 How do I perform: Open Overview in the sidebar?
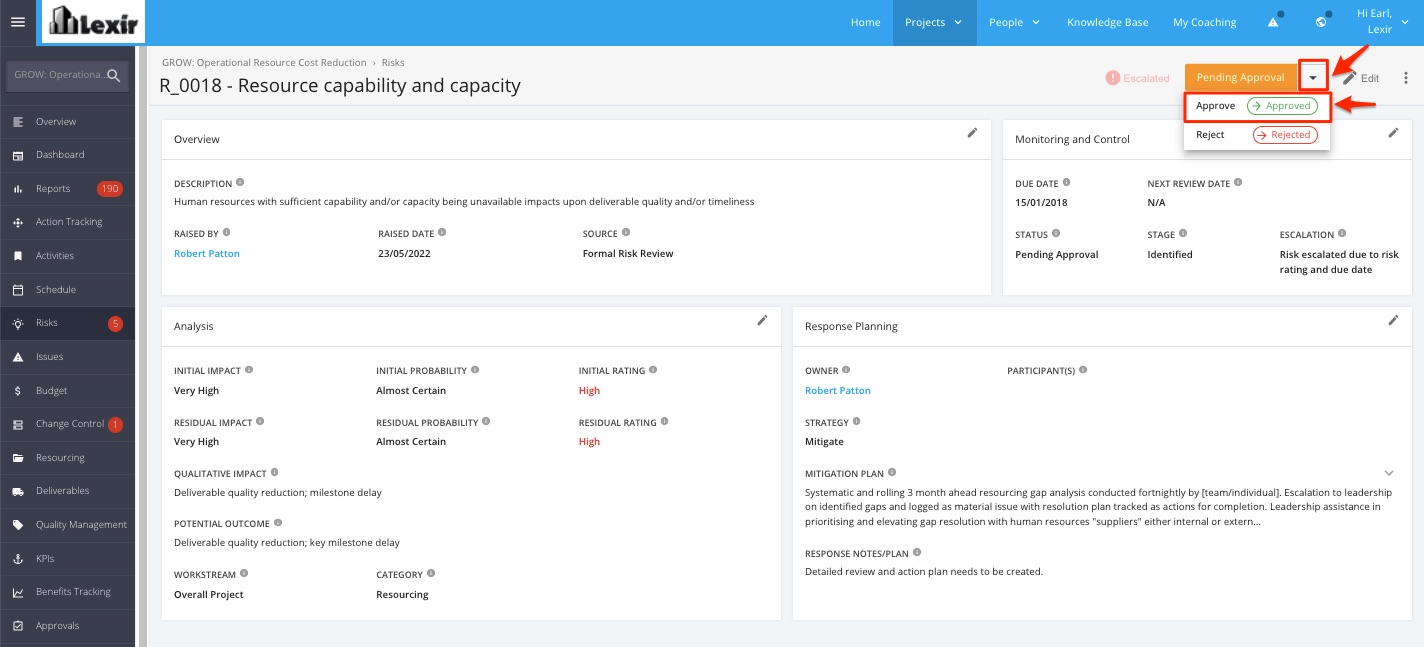tap(67, 122)
